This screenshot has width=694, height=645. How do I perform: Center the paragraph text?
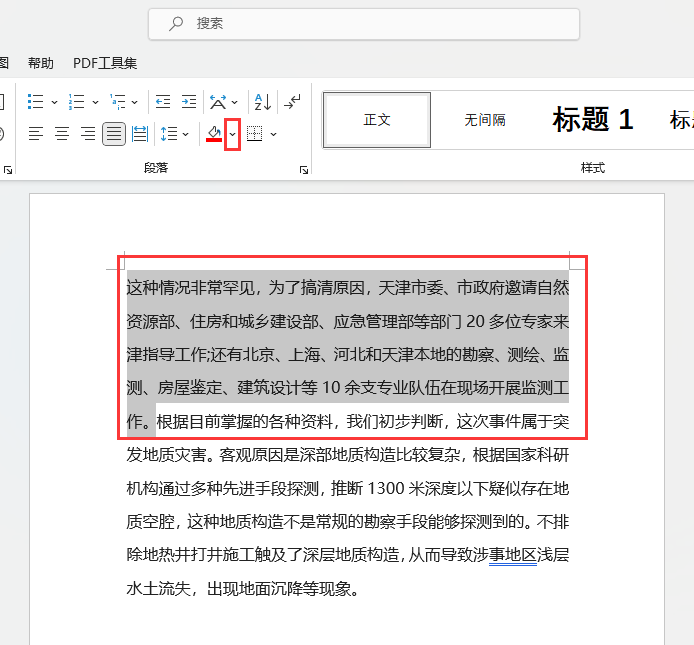62,134
